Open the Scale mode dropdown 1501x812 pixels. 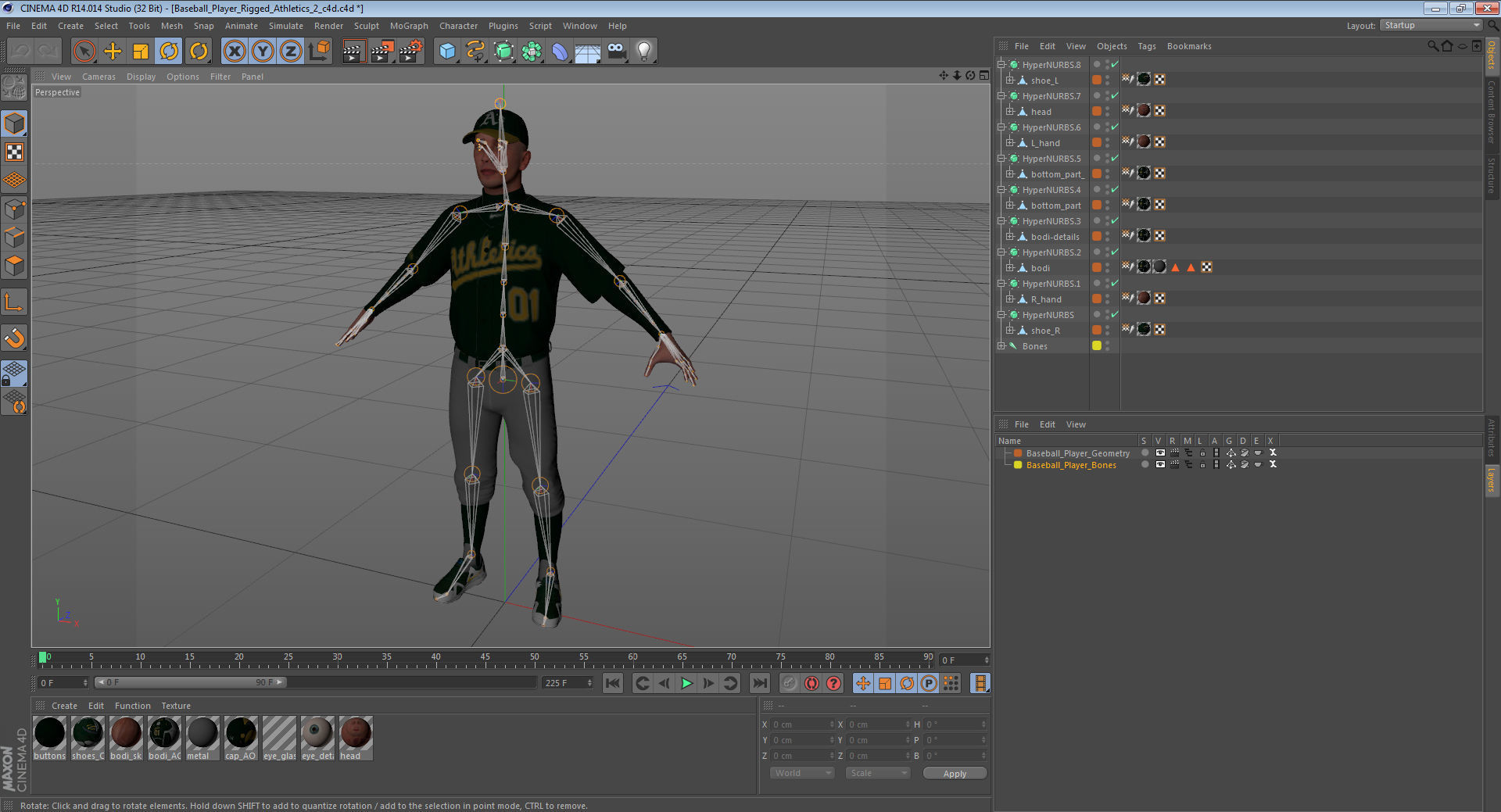pos(878,773)
